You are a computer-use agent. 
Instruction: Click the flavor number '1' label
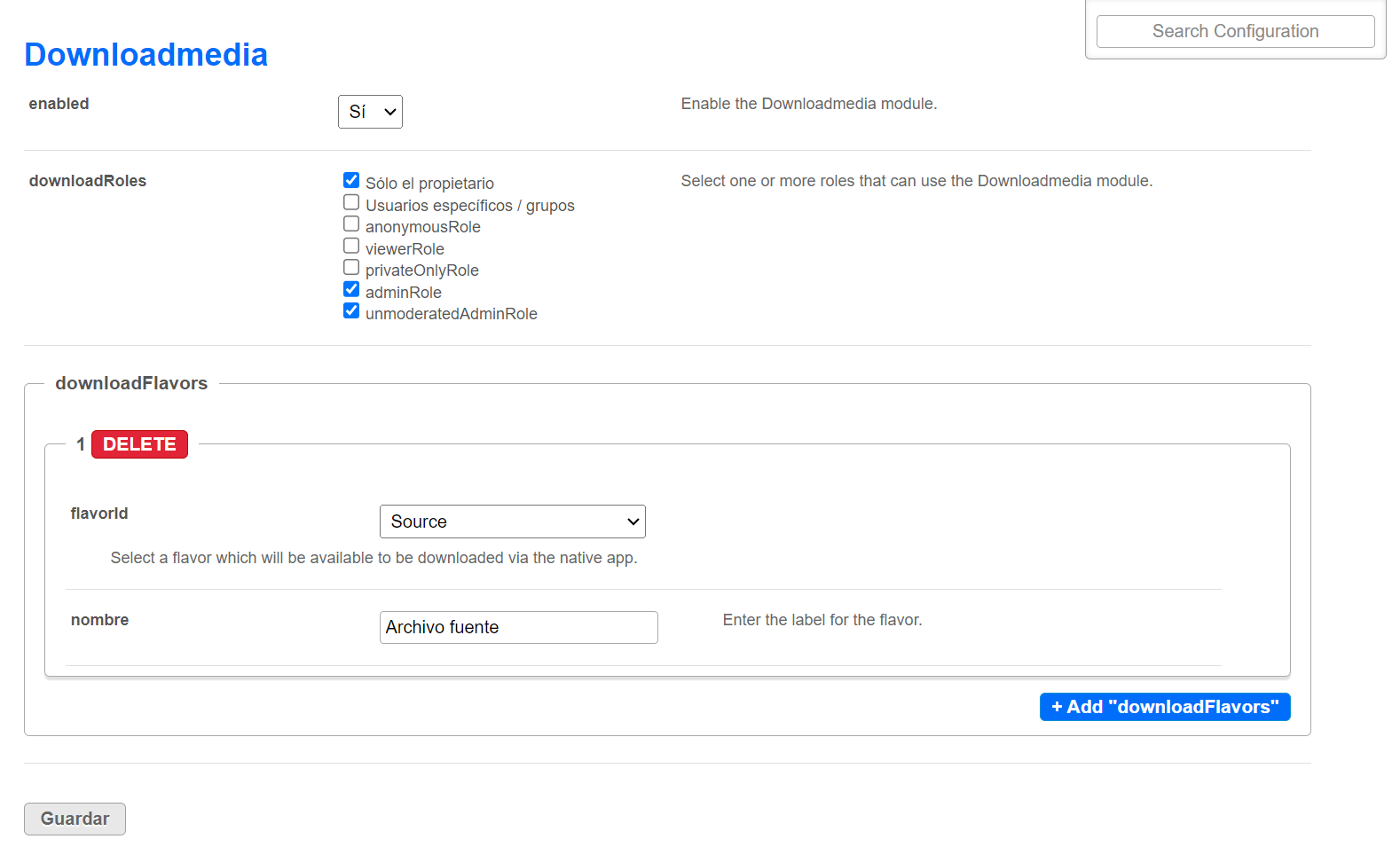(81, 444)
